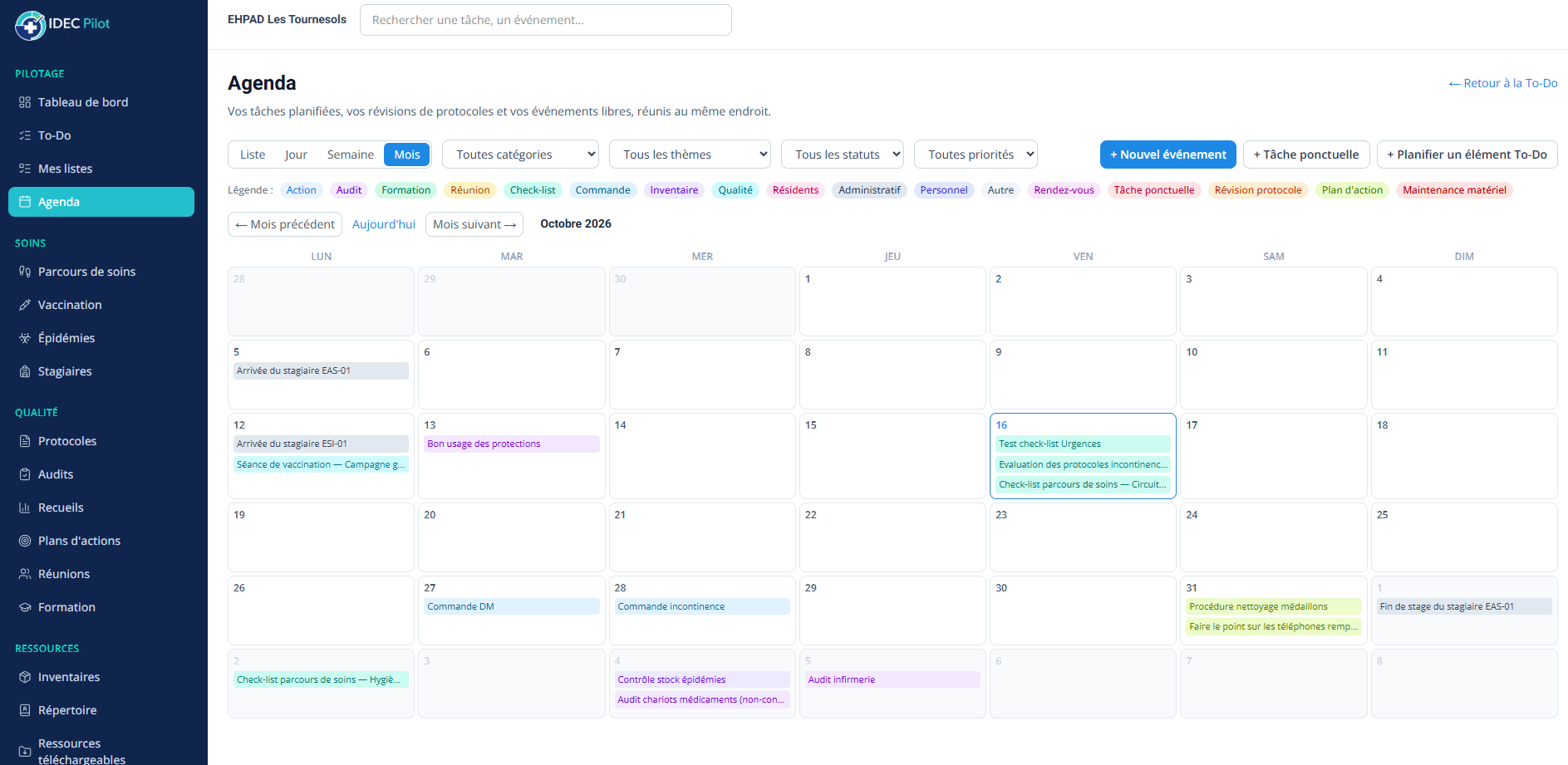Click the Aujourd'hui link
1568x765 pixels.
(x=384, y=224)
